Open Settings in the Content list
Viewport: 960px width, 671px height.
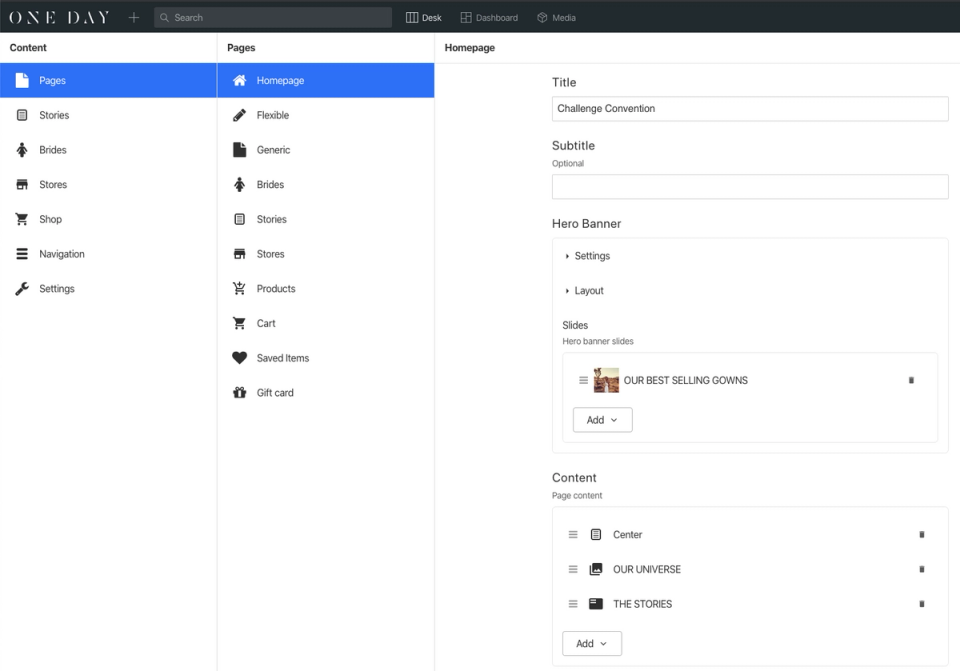point(108,288)
